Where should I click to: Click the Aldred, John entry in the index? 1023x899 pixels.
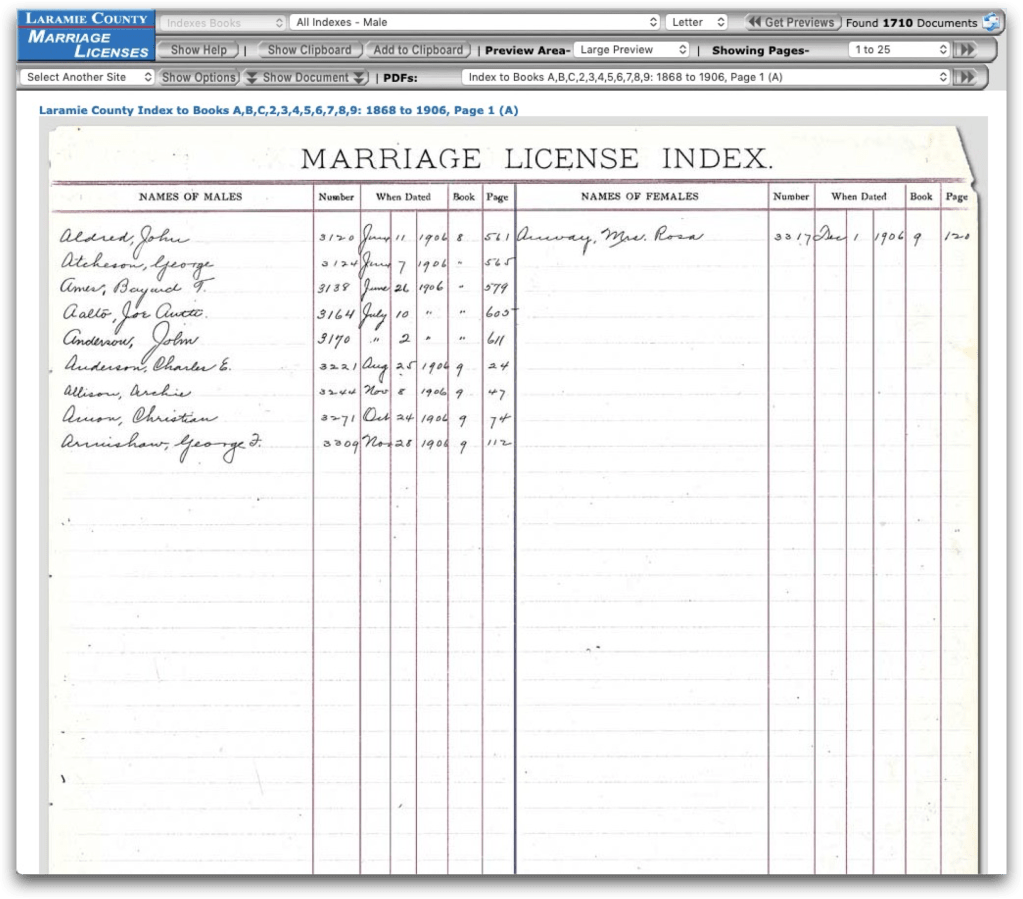(124, 238)
